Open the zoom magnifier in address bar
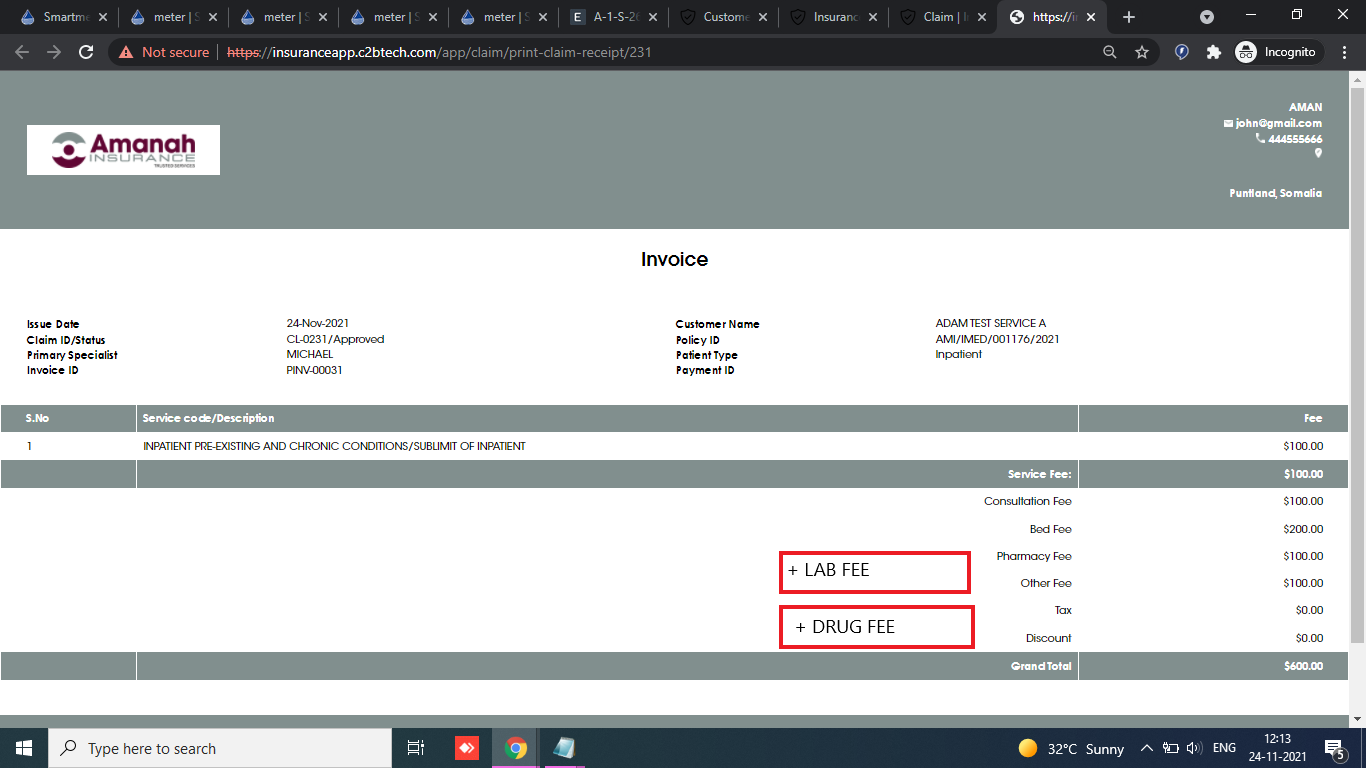The height and width of the screenshot is (768, 1366). click(x=1110, y=52)
